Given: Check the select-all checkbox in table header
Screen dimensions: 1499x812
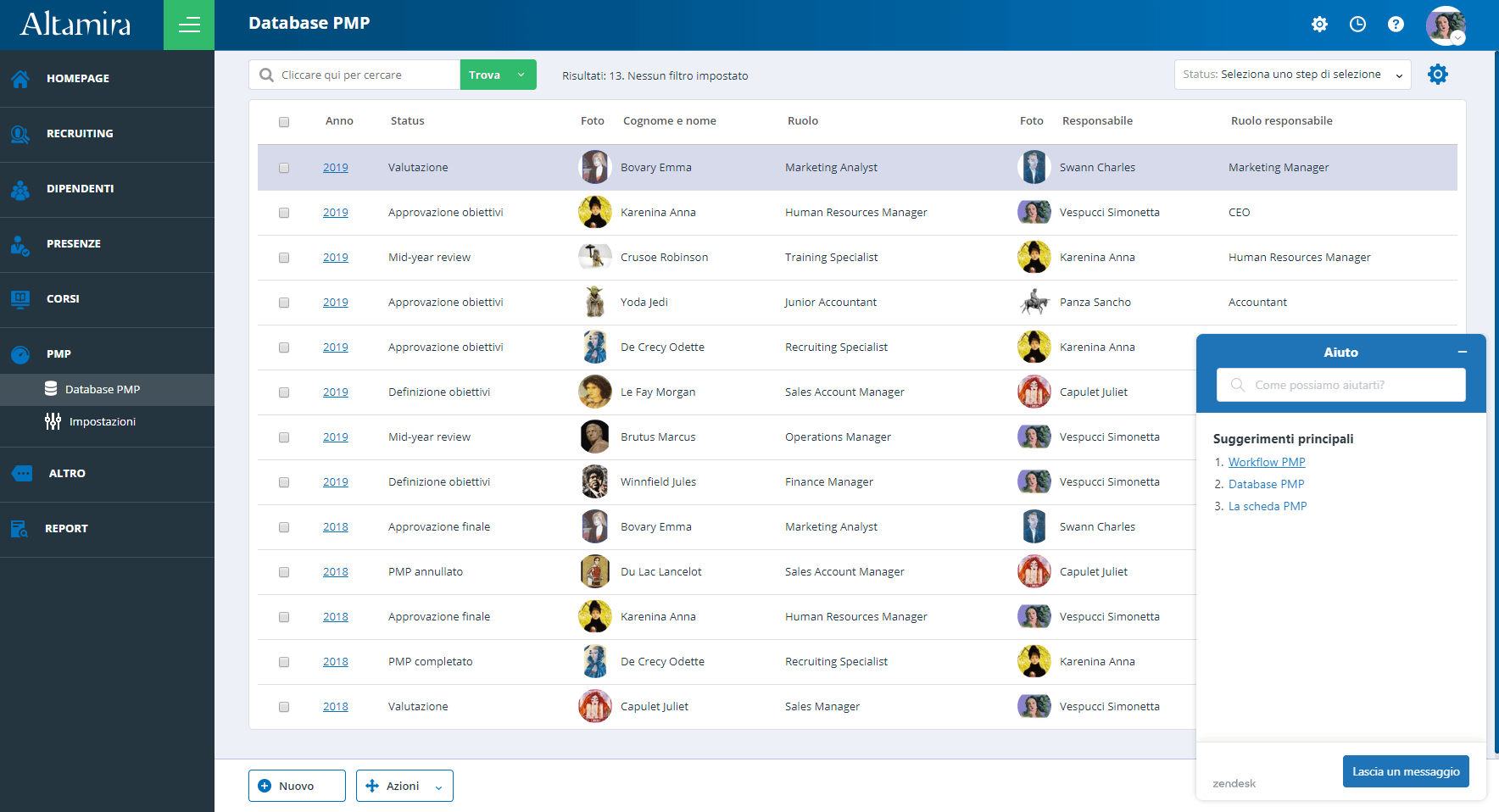Looking at the screenshot, I should [284, 122].
